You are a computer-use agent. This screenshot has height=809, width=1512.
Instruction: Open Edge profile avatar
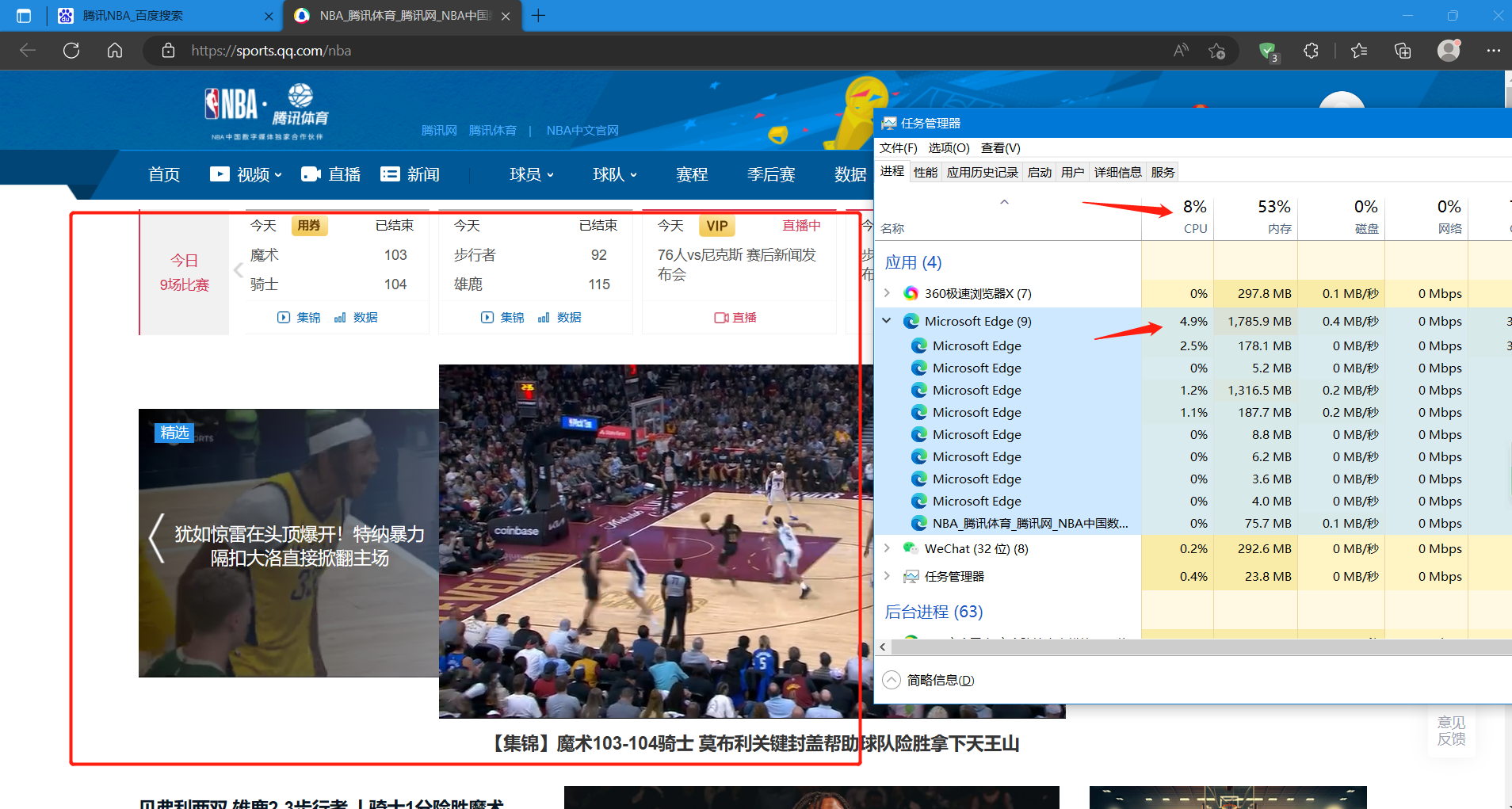pos(1449,50)
